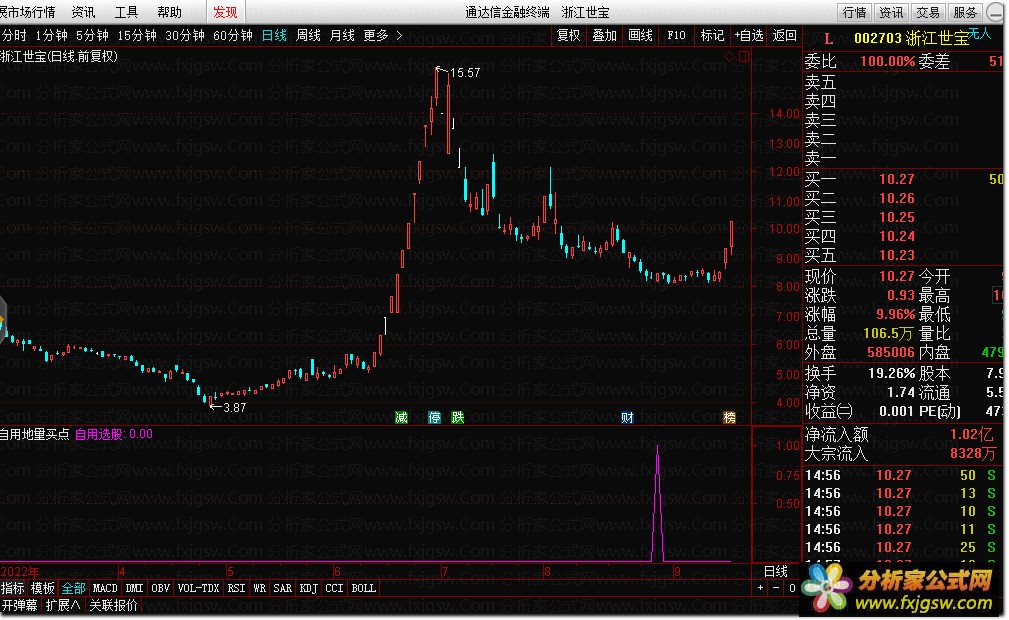This screenshot has width=1009, height=620.
Task: Toggle 关联报价 linked quotes
Action: (x=113, y=605)
